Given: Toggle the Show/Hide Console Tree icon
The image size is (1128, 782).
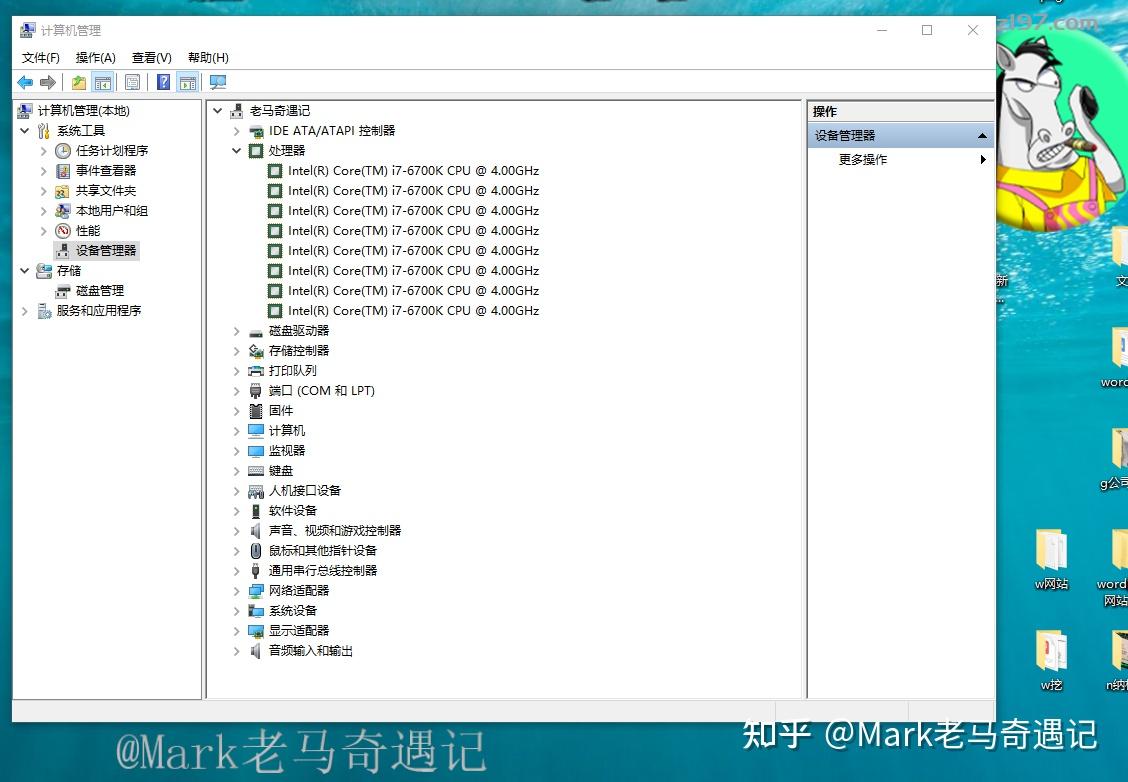Looking at the screenshot, I should pyautogui.click(x=103, y=83).
